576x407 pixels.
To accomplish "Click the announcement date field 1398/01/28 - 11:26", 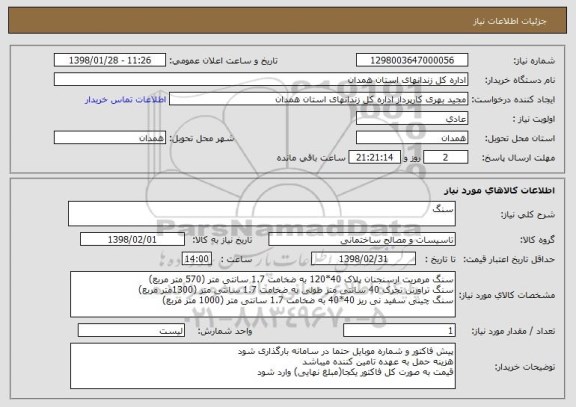I will (x=110, y=60).
